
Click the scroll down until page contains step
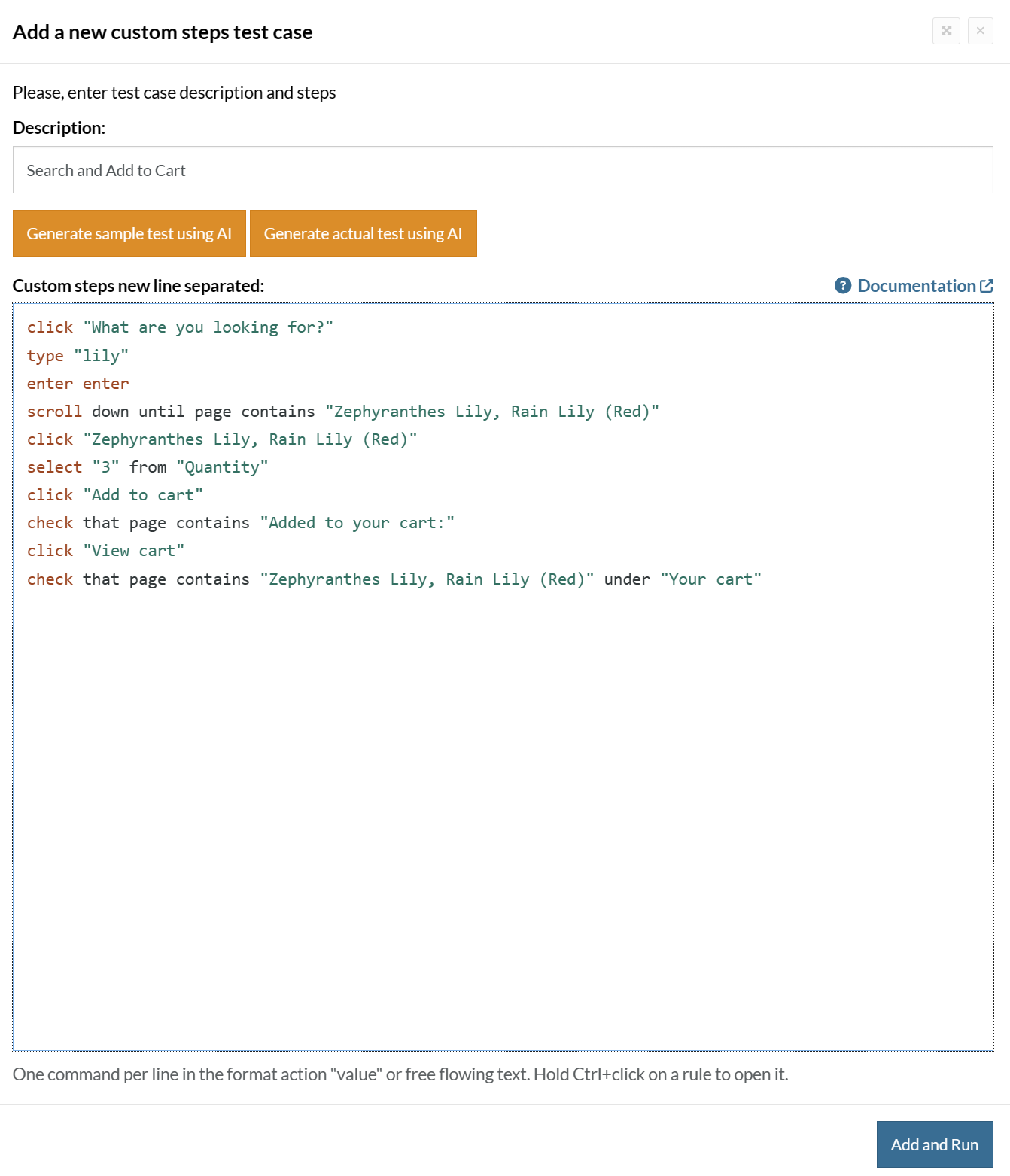[342, 412]
